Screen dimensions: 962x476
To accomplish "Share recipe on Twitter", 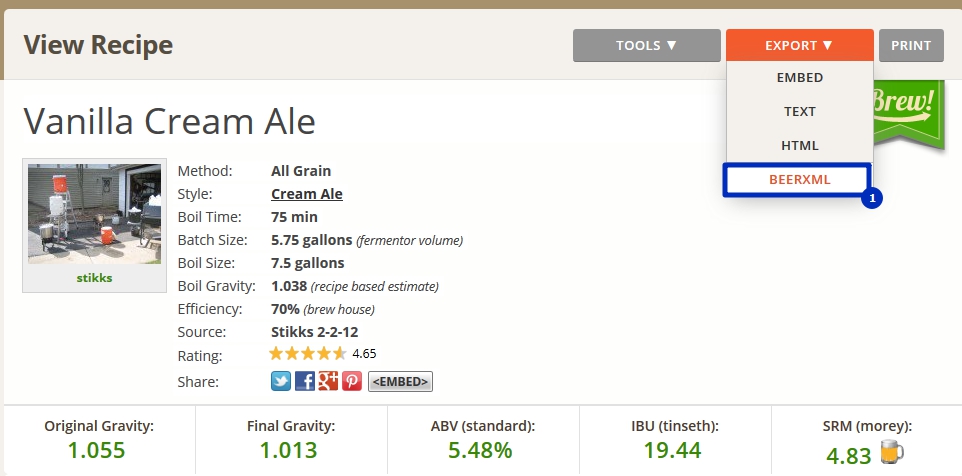I will pyautogui.click(x=281, y=381).
